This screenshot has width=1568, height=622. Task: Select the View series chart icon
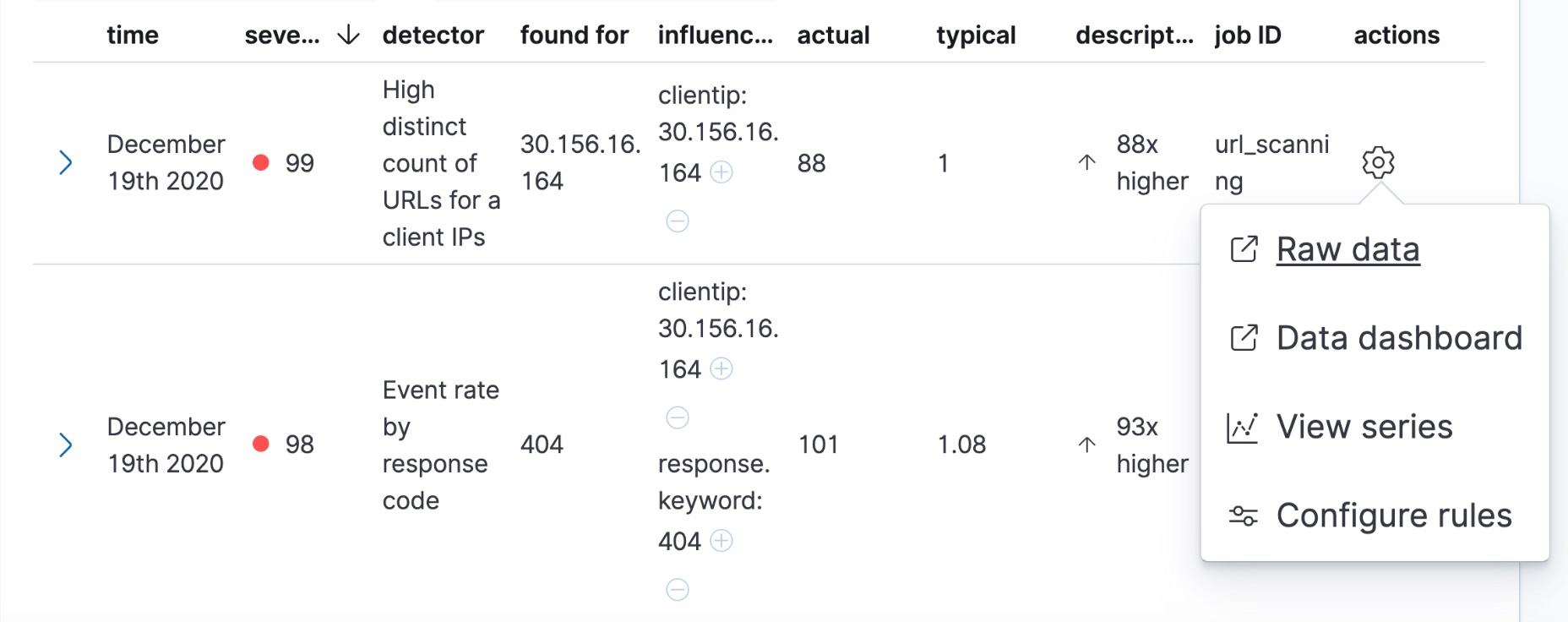pyautogui.click(x=1242, y=427)
